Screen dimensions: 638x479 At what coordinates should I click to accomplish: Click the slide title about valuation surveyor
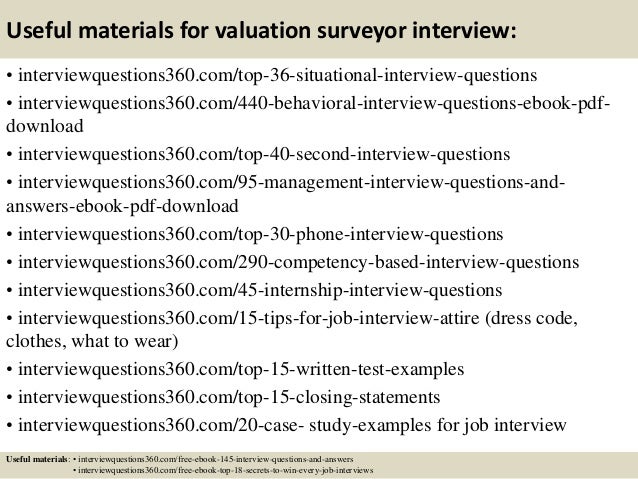(261, 31)
